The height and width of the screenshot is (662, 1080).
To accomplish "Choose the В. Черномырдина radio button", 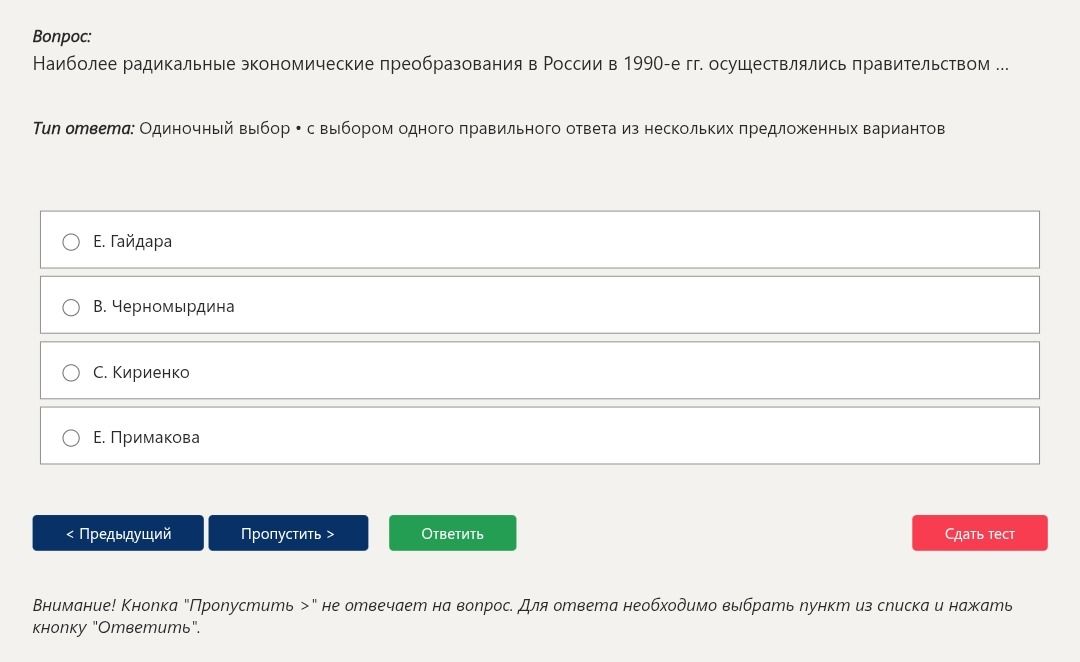I will point(71,307).
